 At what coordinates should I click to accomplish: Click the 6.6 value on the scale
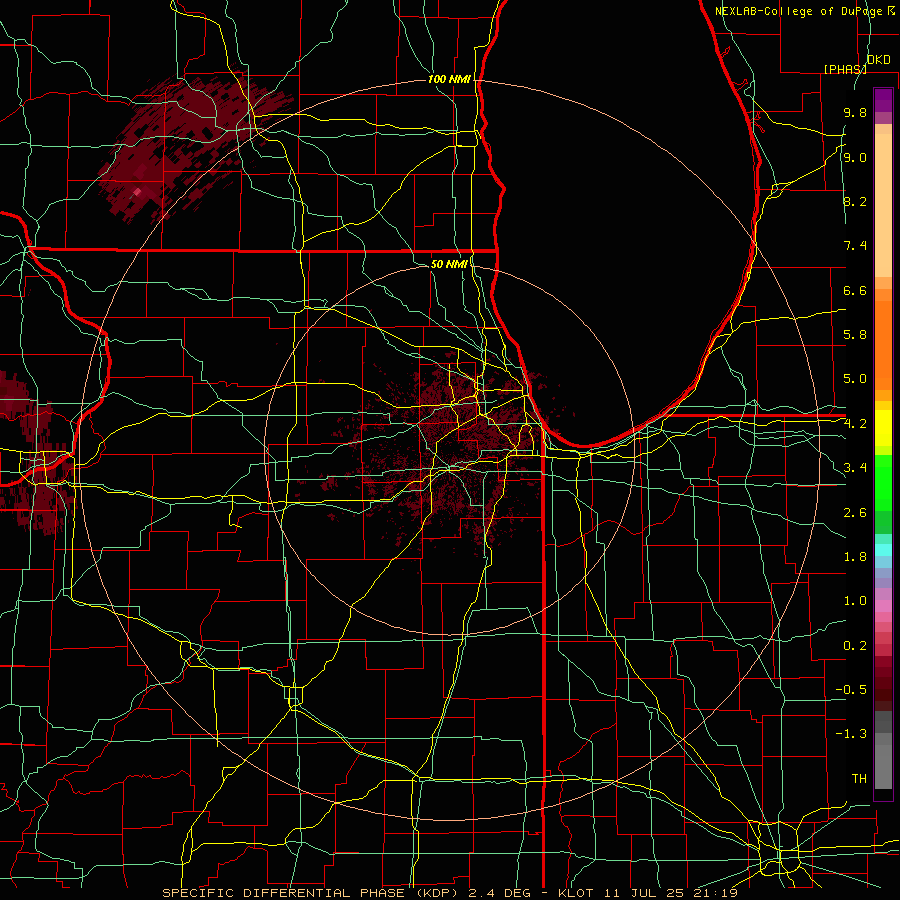click(855, 290)
